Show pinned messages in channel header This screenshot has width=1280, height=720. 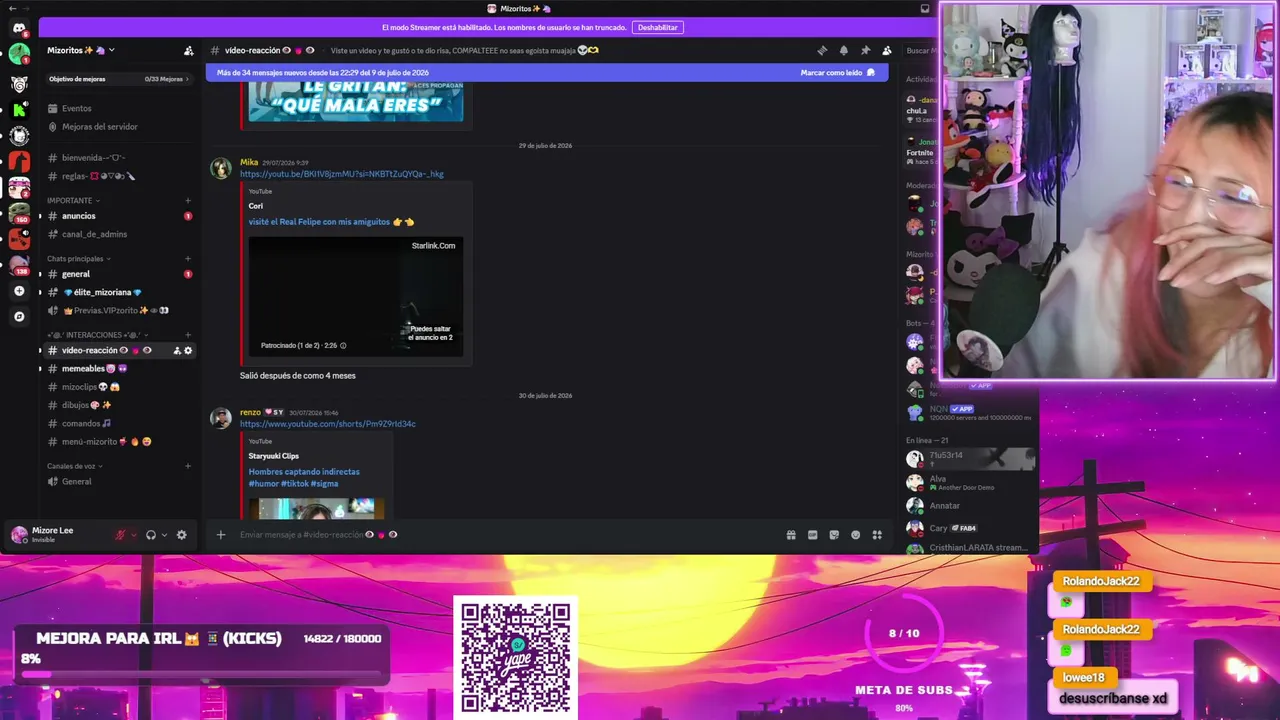(865, 50)
